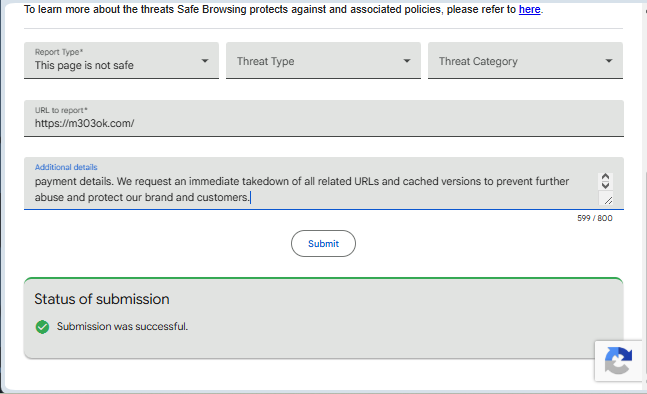The height and width of the screenshot is (394, 647).
Task: Open the 'here' policies link
Action: point(529,9)
